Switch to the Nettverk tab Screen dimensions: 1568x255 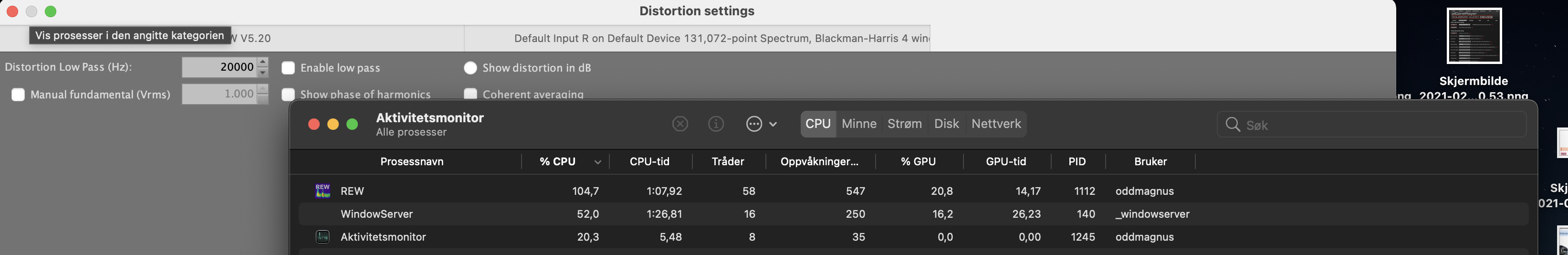(996, 124)
